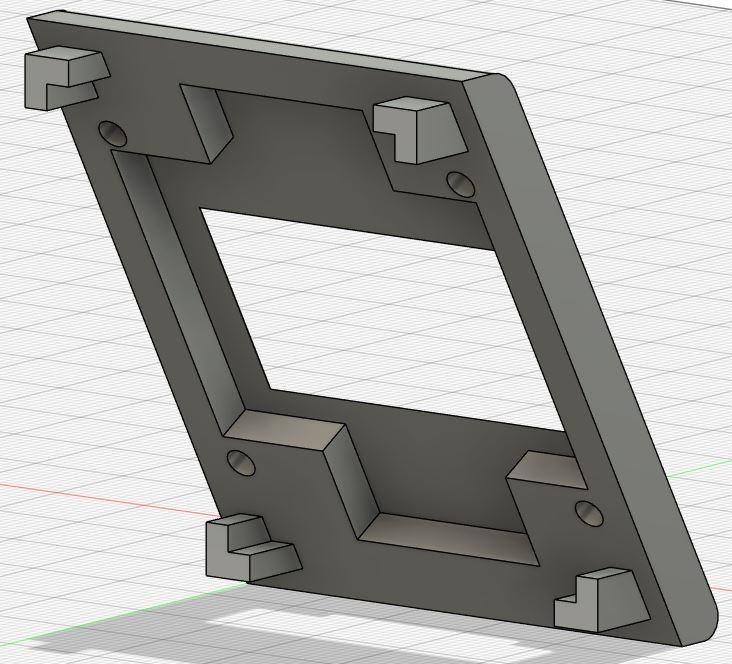This screenshot has height=664, width=732.
Task: Select the bottom-left screw hole on plate
Action: pyautogui.click(x=241, y=463)
